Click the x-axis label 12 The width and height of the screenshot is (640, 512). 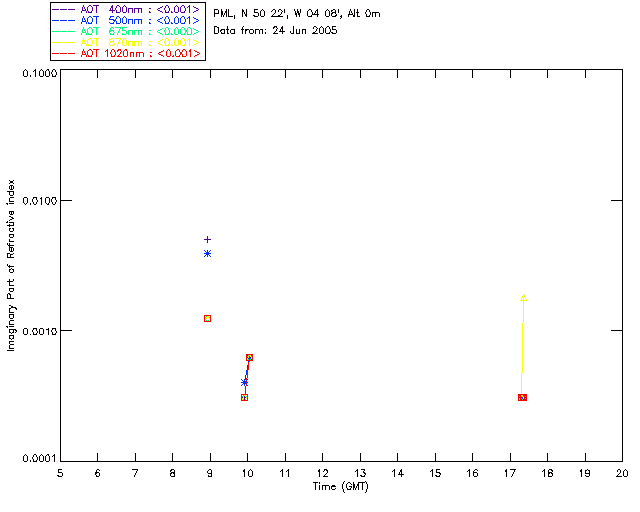[x=322, y=473]
